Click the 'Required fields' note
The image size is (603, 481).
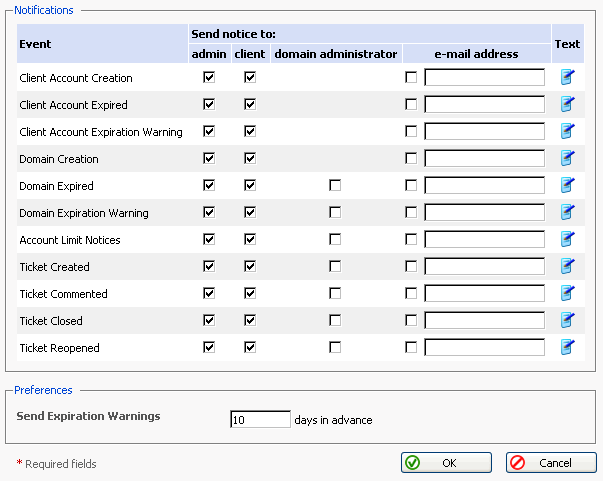click(x=61, y=464)
